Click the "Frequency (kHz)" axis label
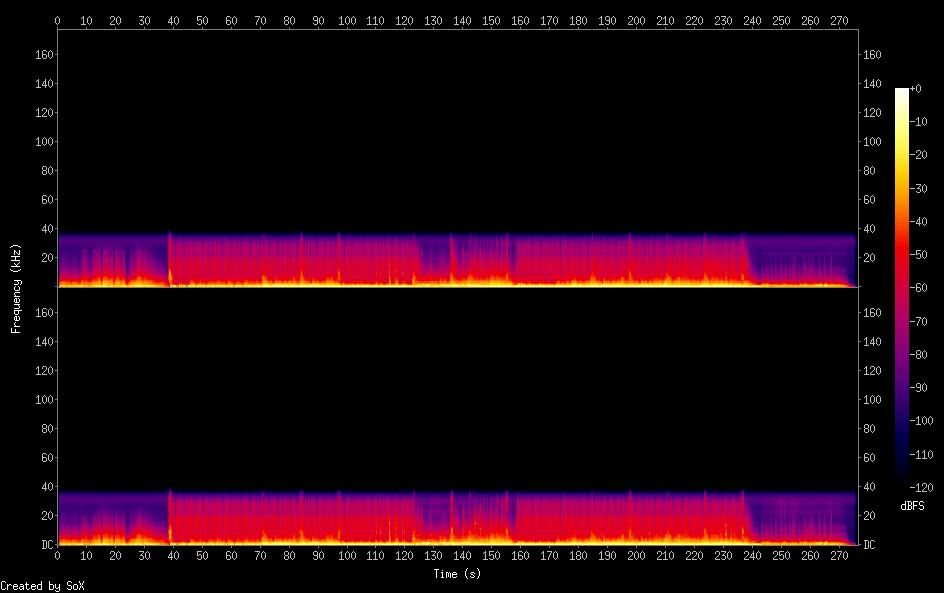 pyautogui.click(x=15, y=287)
